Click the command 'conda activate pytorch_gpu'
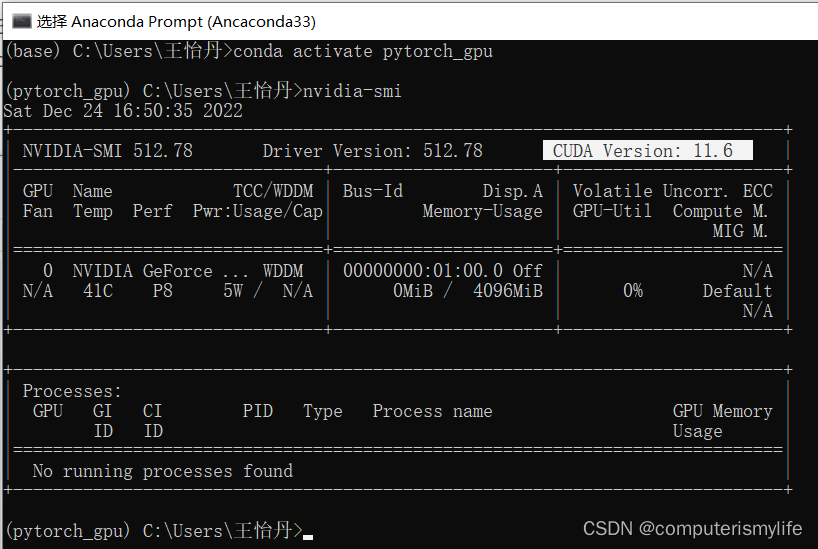The image size is (818, 549). [x=363, y=51]
